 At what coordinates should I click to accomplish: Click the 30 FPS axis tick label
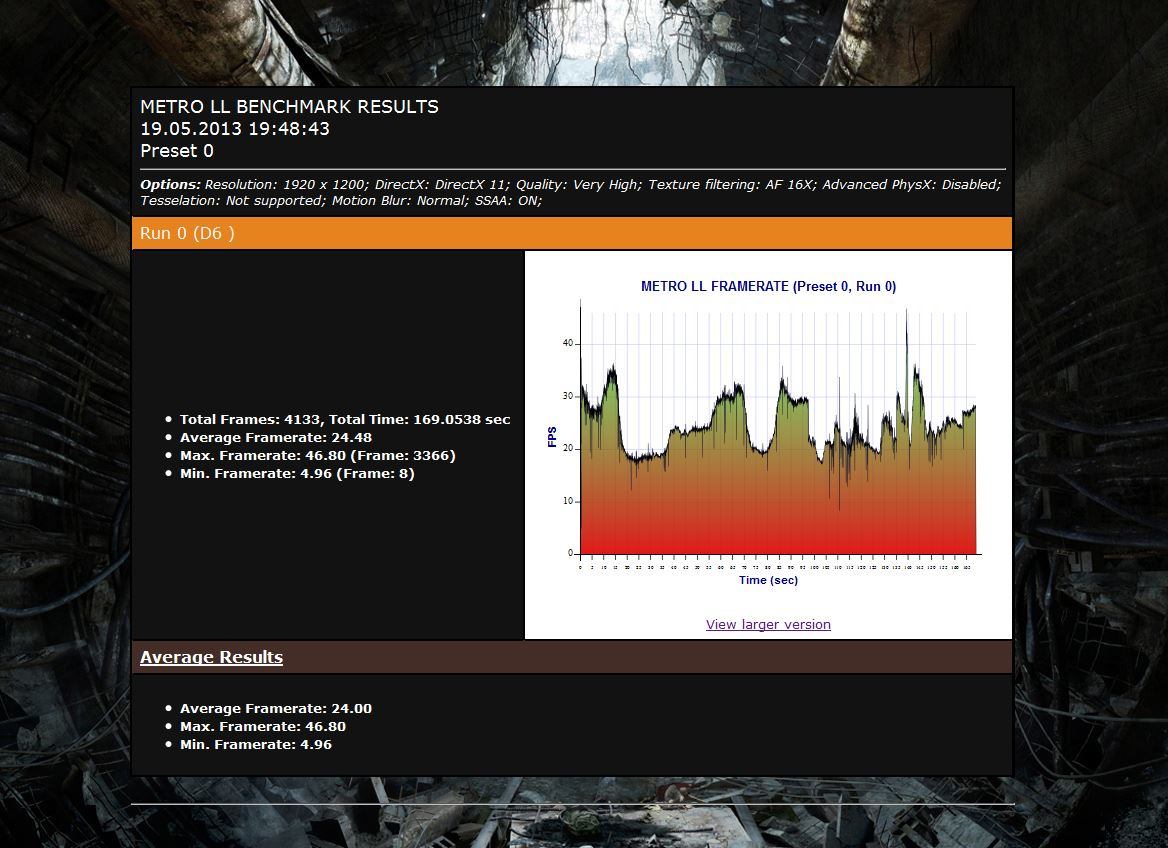tap(568, 396)
